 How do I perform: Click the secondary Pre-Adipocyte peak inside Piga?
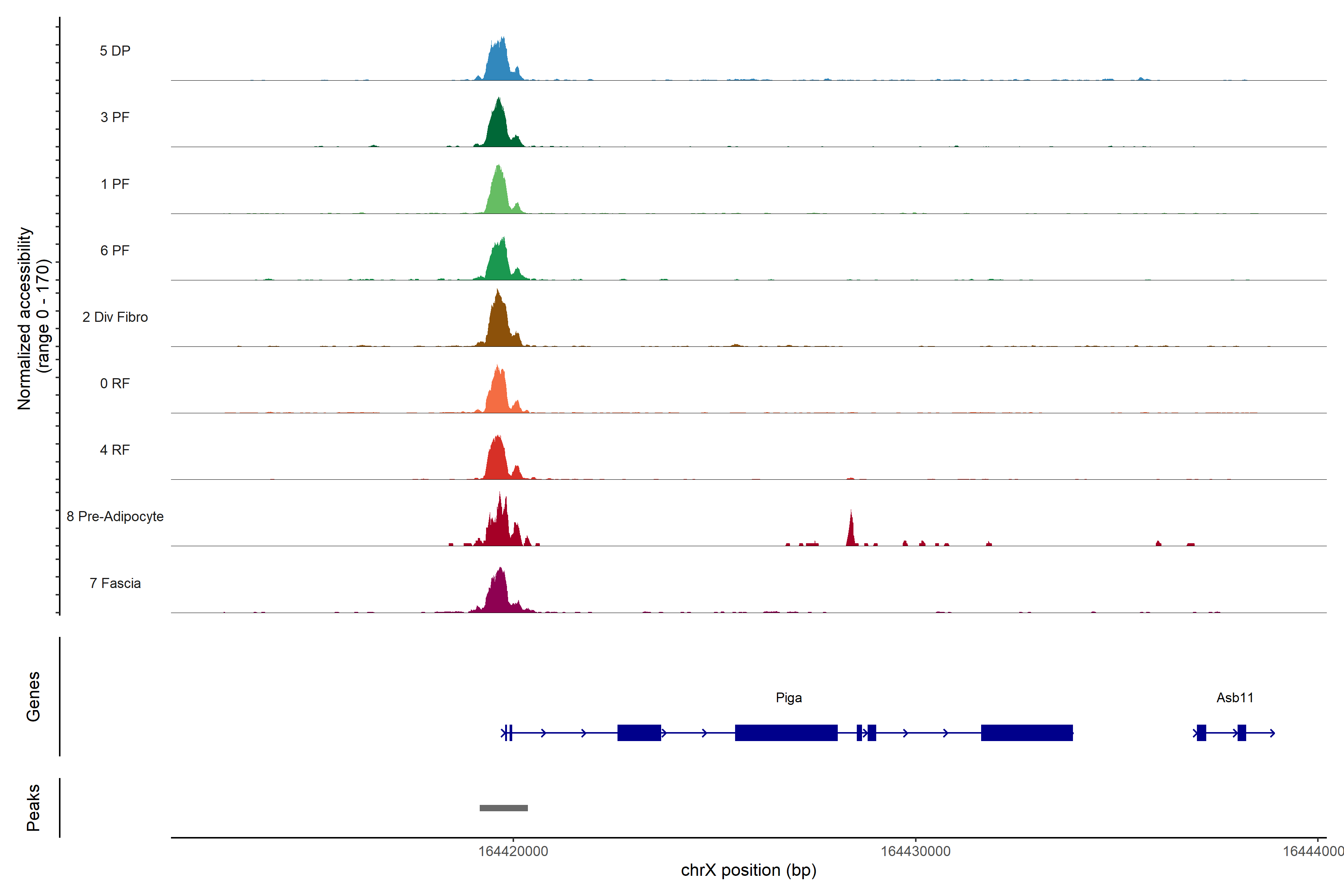pos(851,534)
